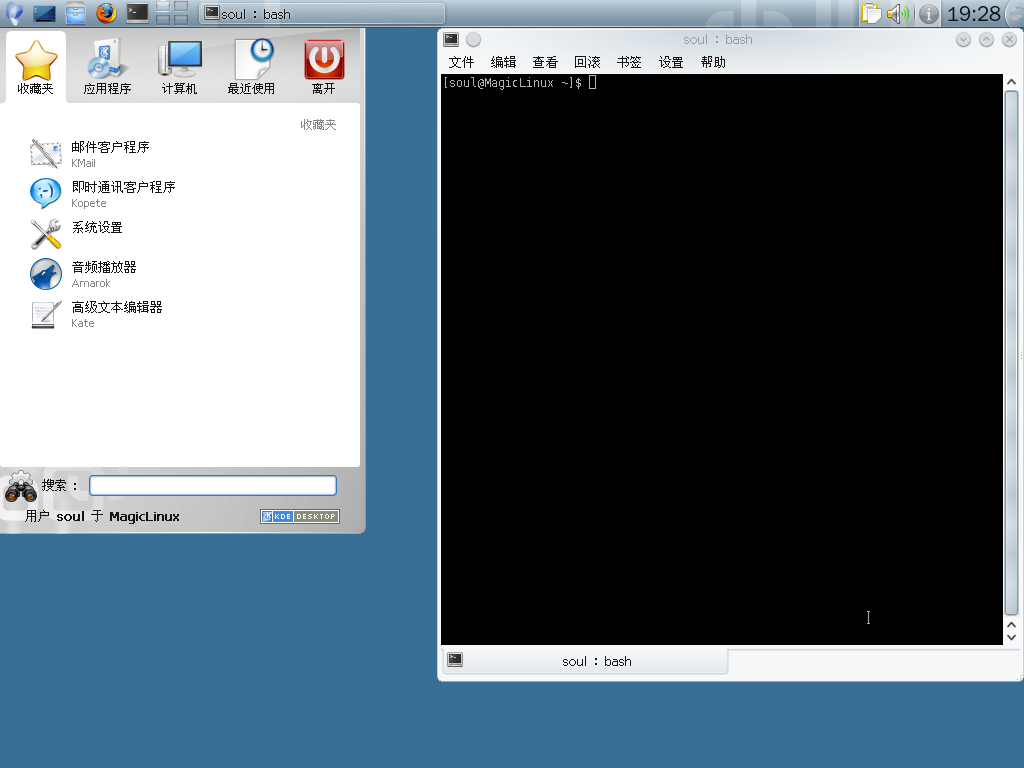
Task: Open the 查看 menu in Konsole
Action: (x=545, y=62)
